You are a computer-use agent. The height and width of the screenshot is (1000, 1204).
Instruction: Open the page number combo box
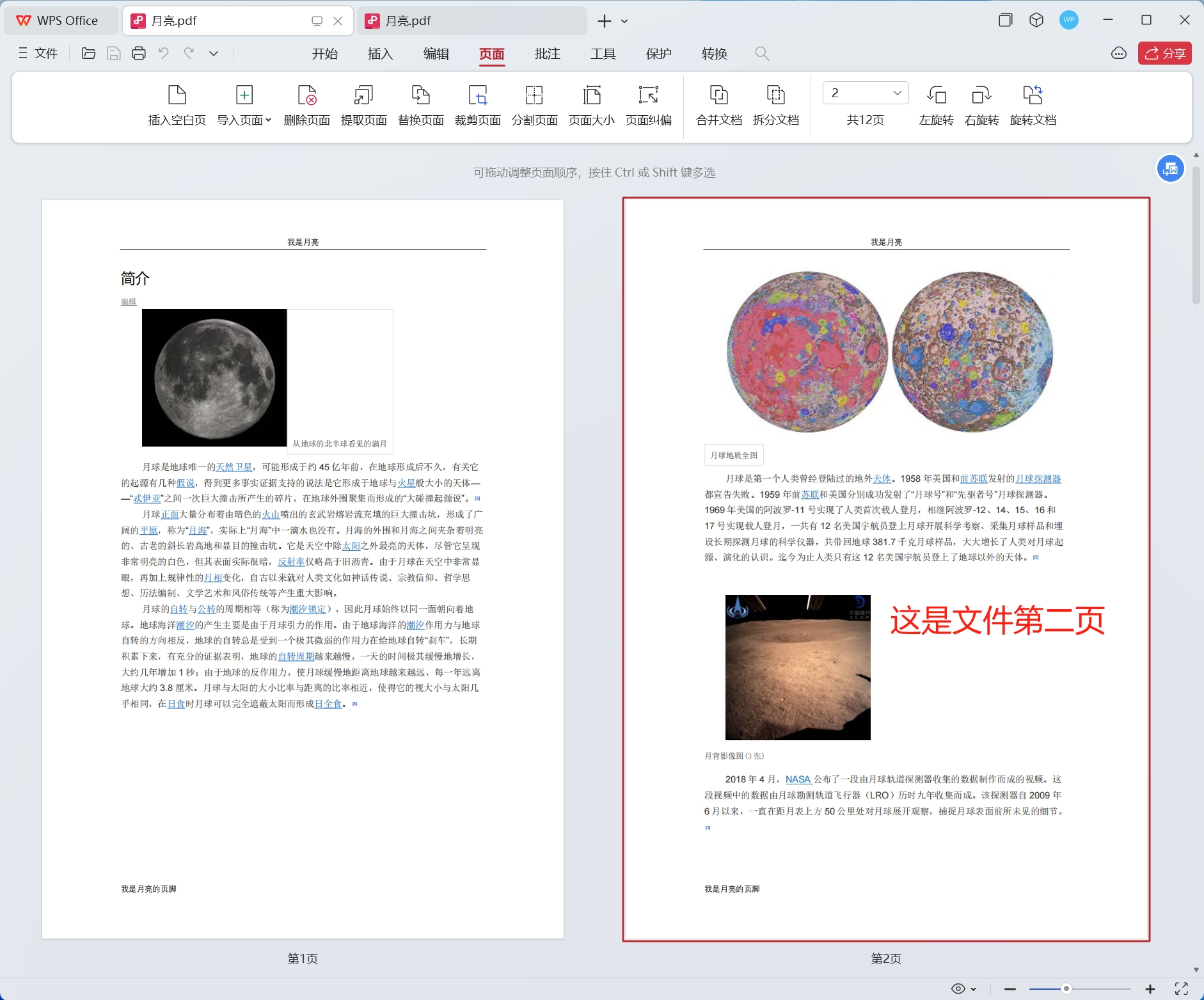(x=865, y=93)
